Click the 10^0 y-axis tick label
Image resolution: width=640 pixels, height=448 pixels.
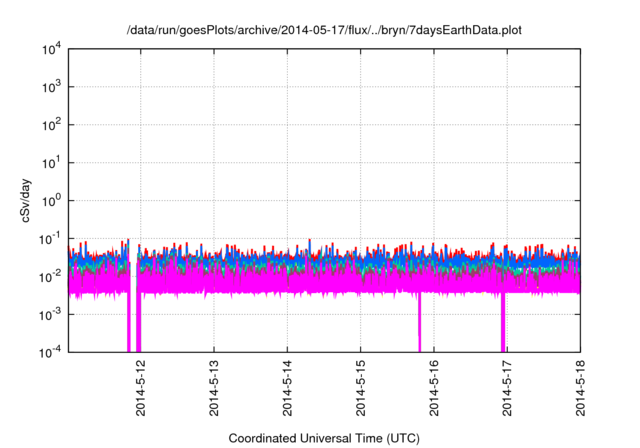(51, 201)
